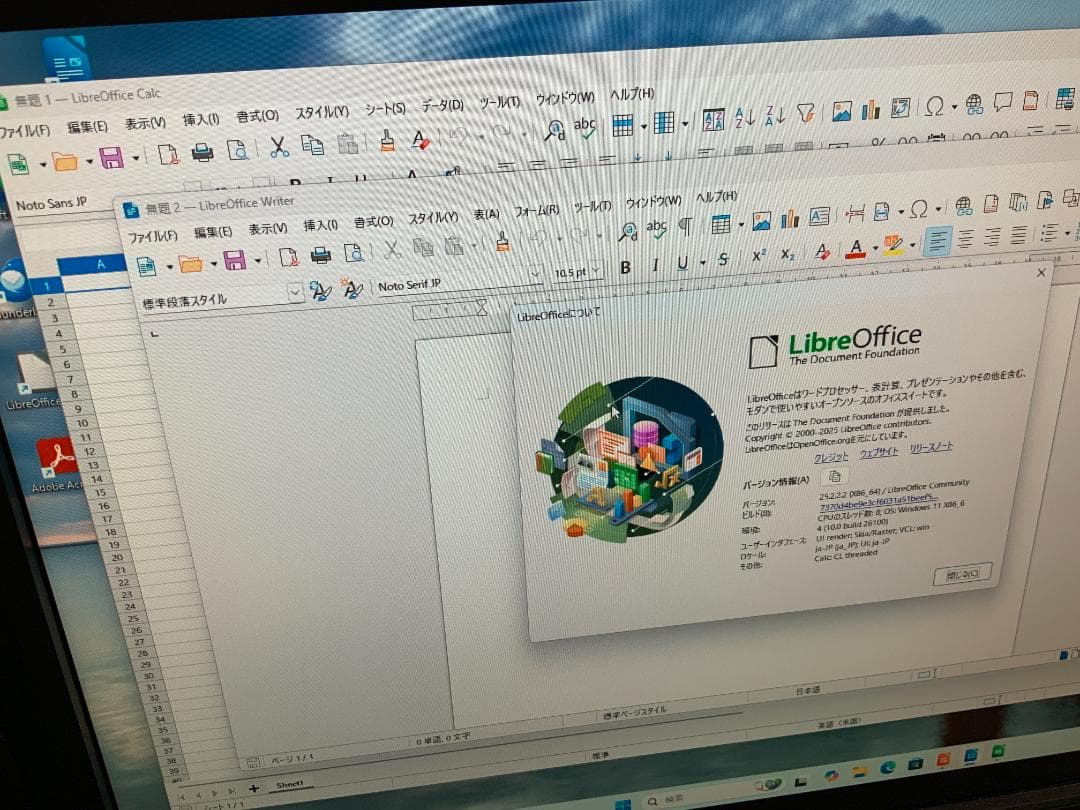Click the Superscript icon in Writer
Screen dimensions: 1080x810
758,254
